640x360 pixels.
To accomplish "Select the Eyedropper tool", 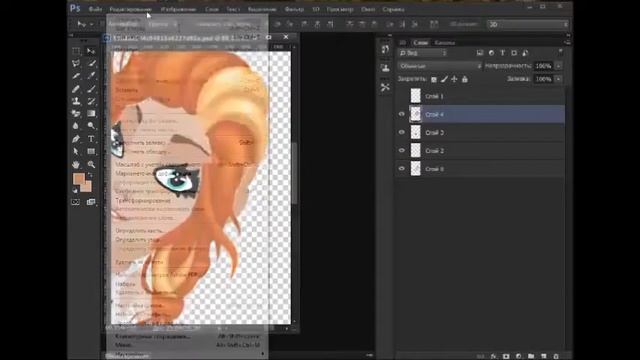I will point(91,76).
